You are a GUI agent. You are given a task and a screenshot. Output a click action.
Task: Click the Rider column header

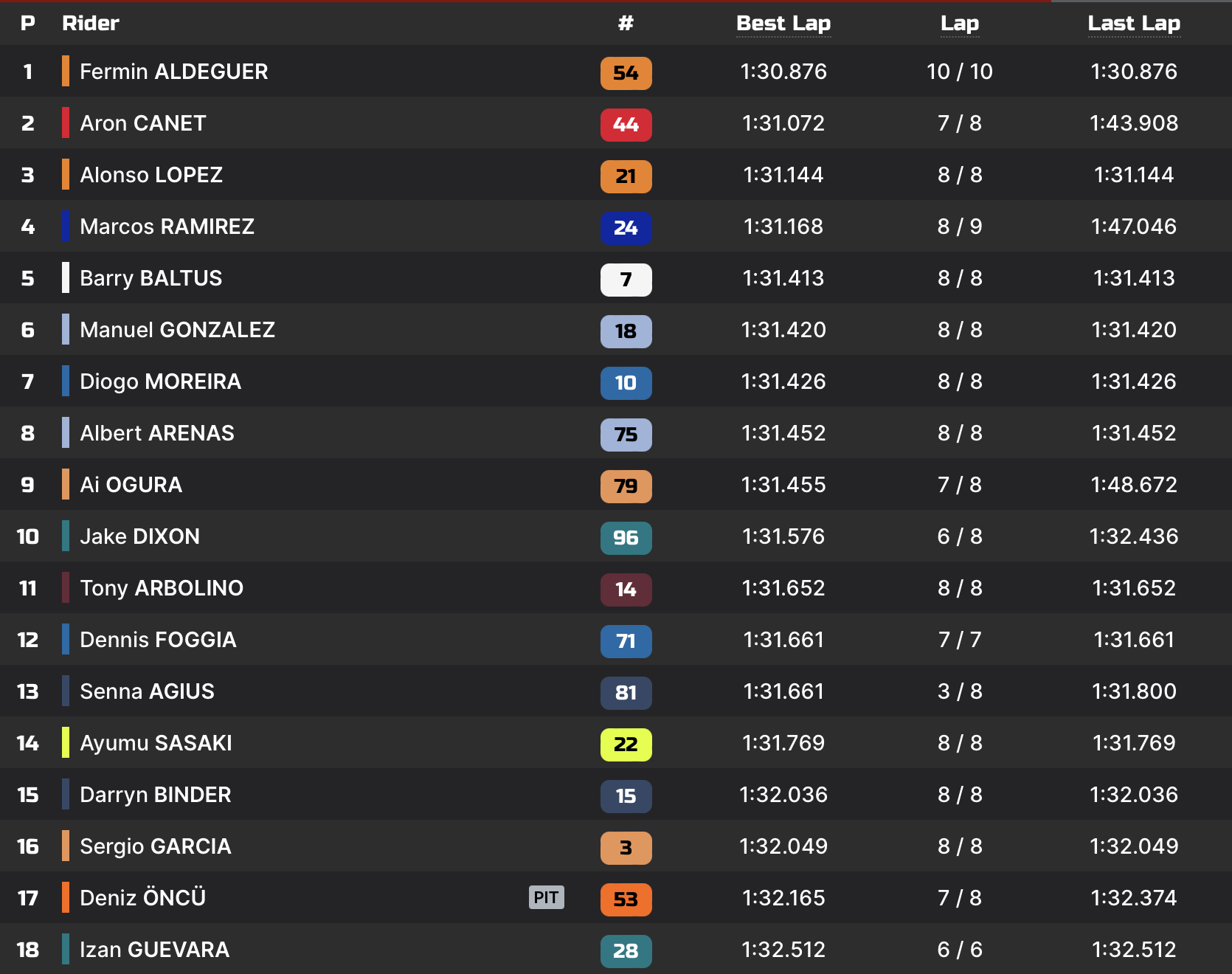coord(90,24)
